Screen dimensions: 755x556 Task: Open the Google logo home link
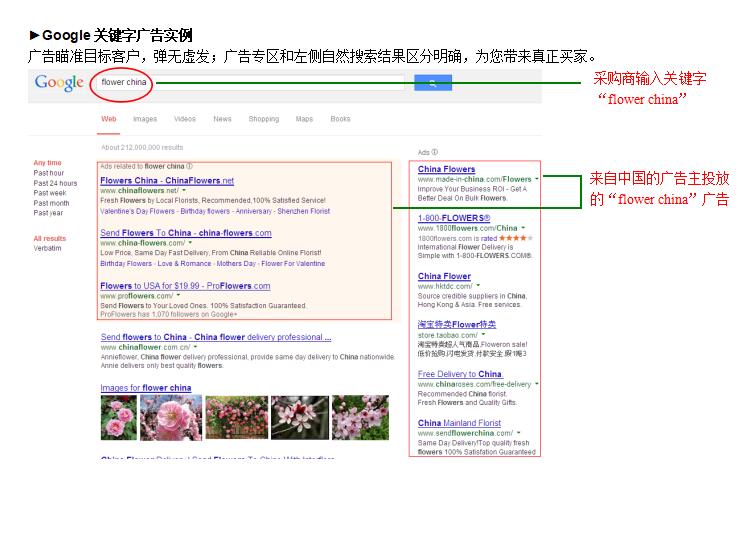59,82
